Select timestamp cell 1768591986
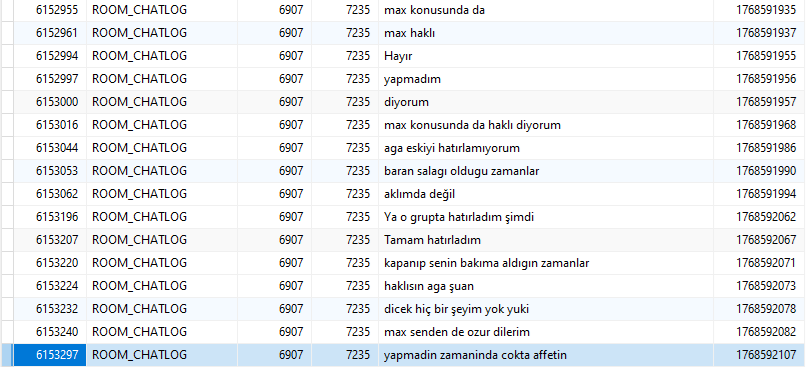Screen dimensions: 810x367 pyautogui.click(x=759, y=148)
